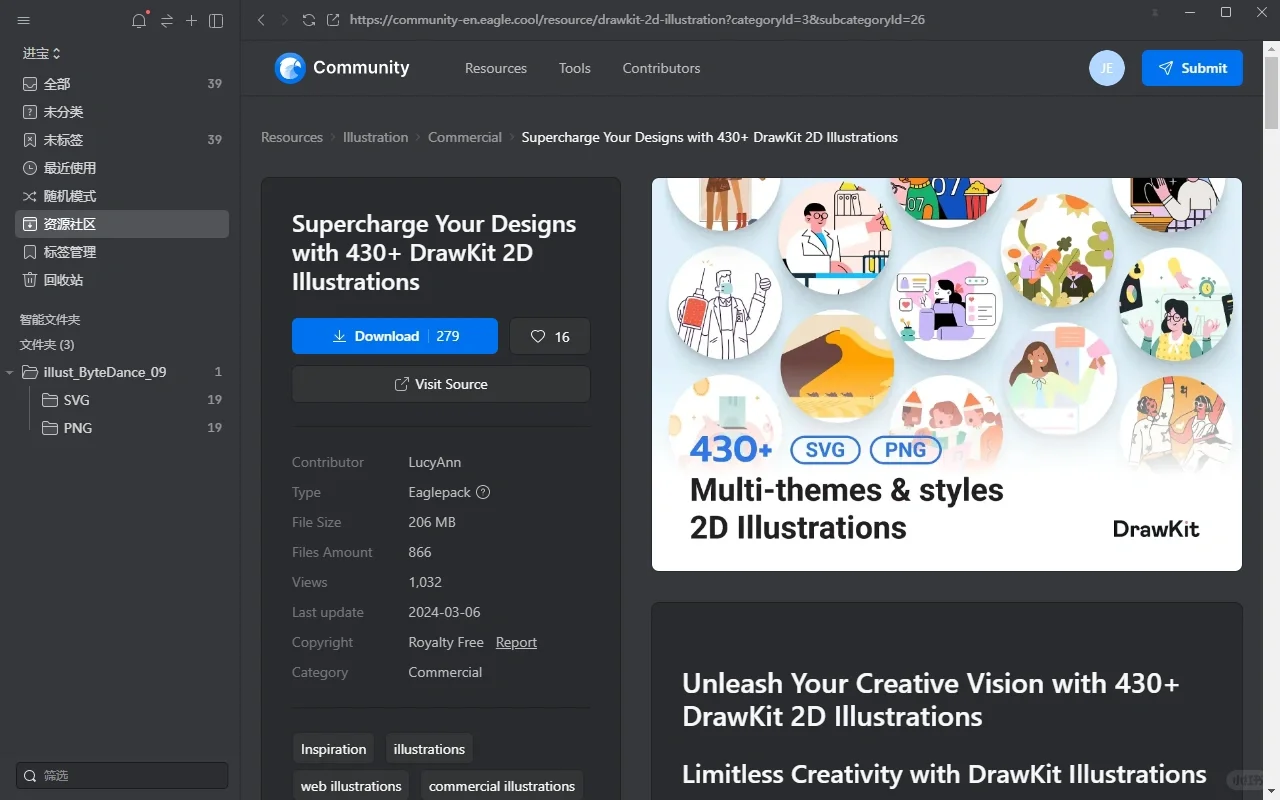This screenshot has height=800, width=1280.
Task: Click the SVG folder icon
Action: click(x=50, y=400)
